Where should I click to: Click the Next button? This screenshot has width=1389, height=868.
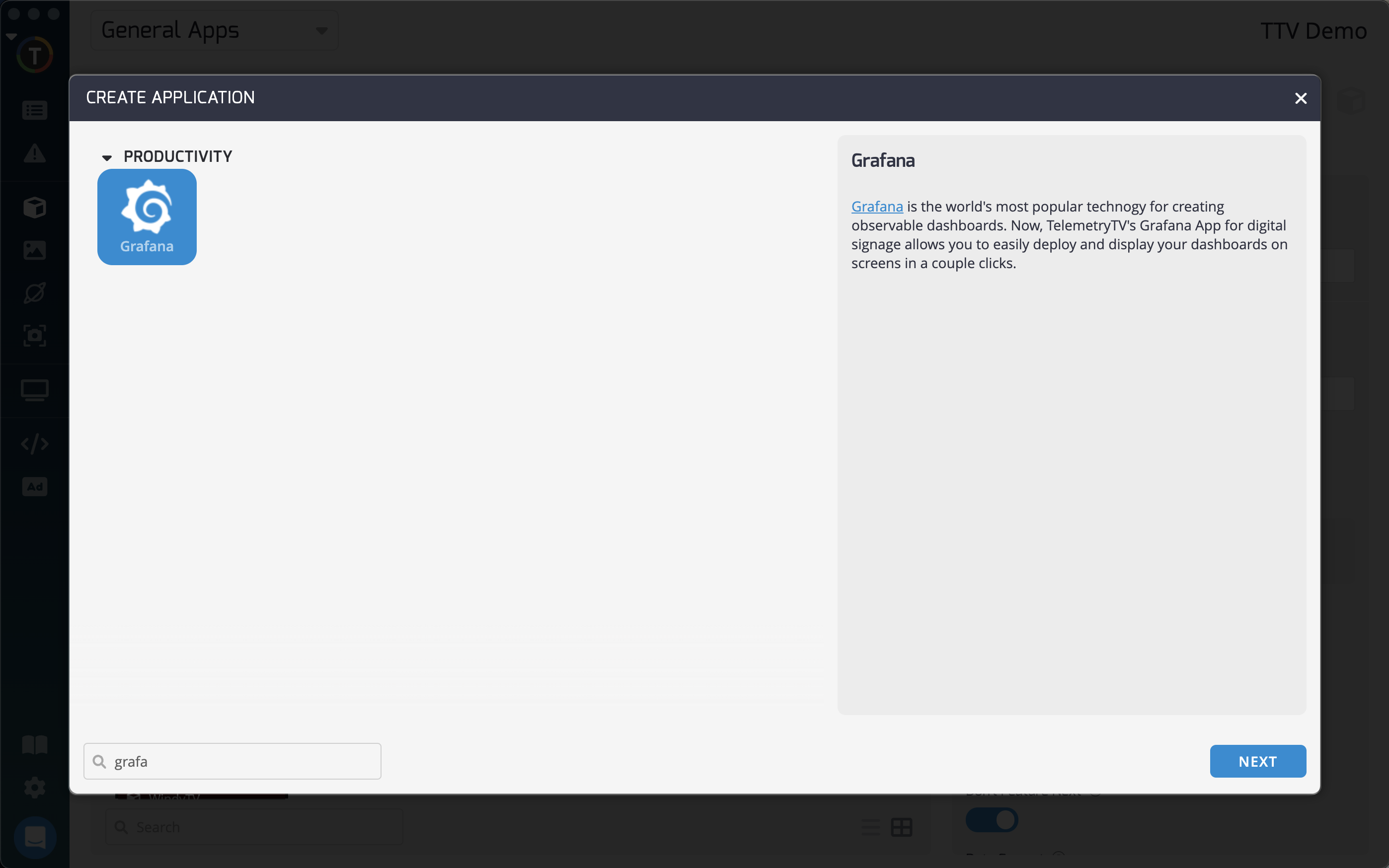pyautogui.click(x=1257, y=761)
